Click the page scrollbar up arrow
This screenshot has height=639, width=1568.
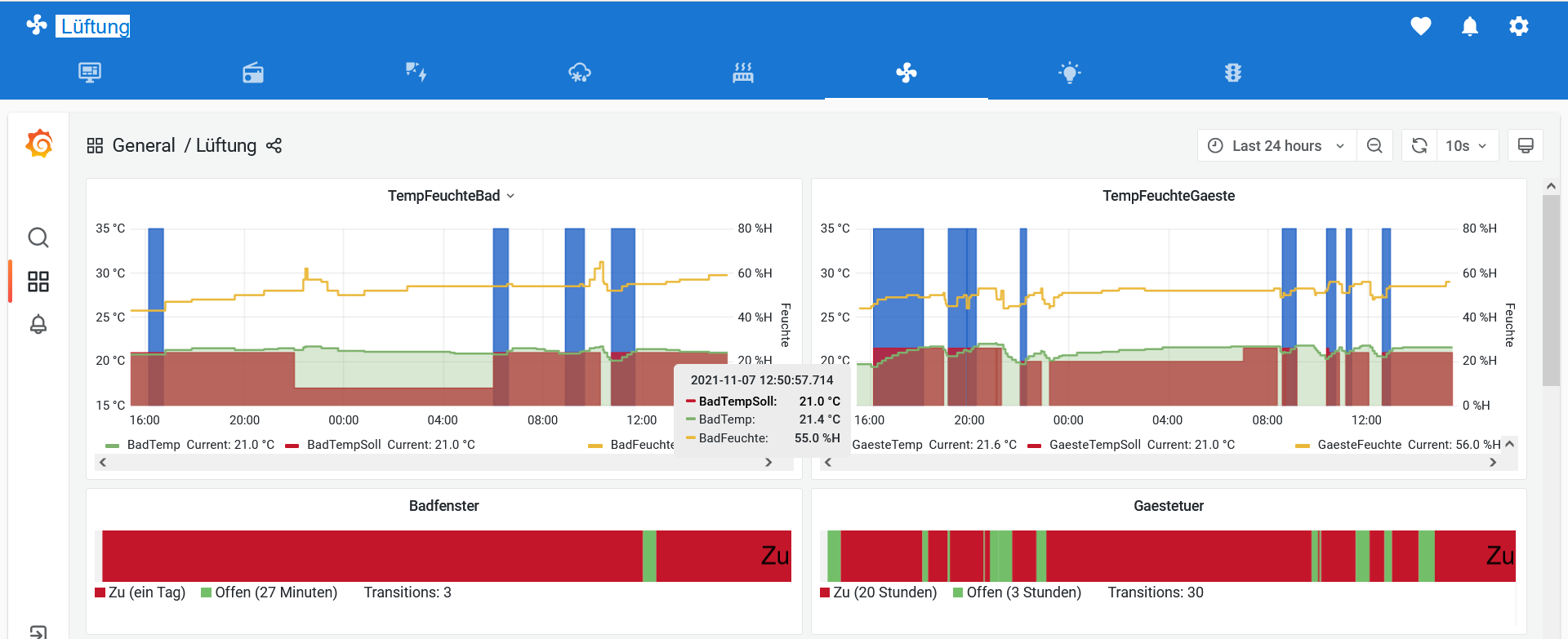(x=1551, y=186)
